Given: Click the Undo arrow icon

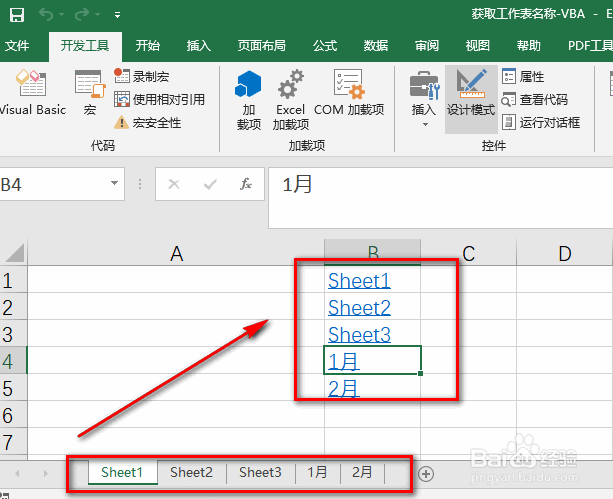Looking at the screenshot, I should point(46,15).
